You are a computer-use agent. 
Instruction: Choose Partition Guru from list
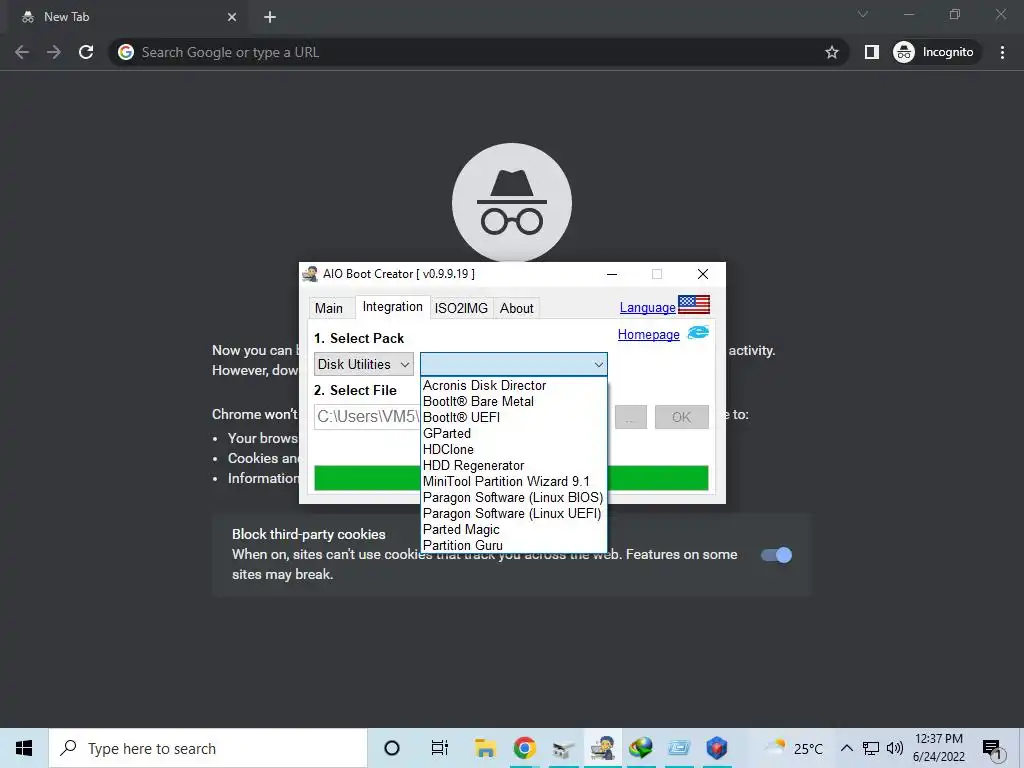pyautogui.click(x=513, y=545)
